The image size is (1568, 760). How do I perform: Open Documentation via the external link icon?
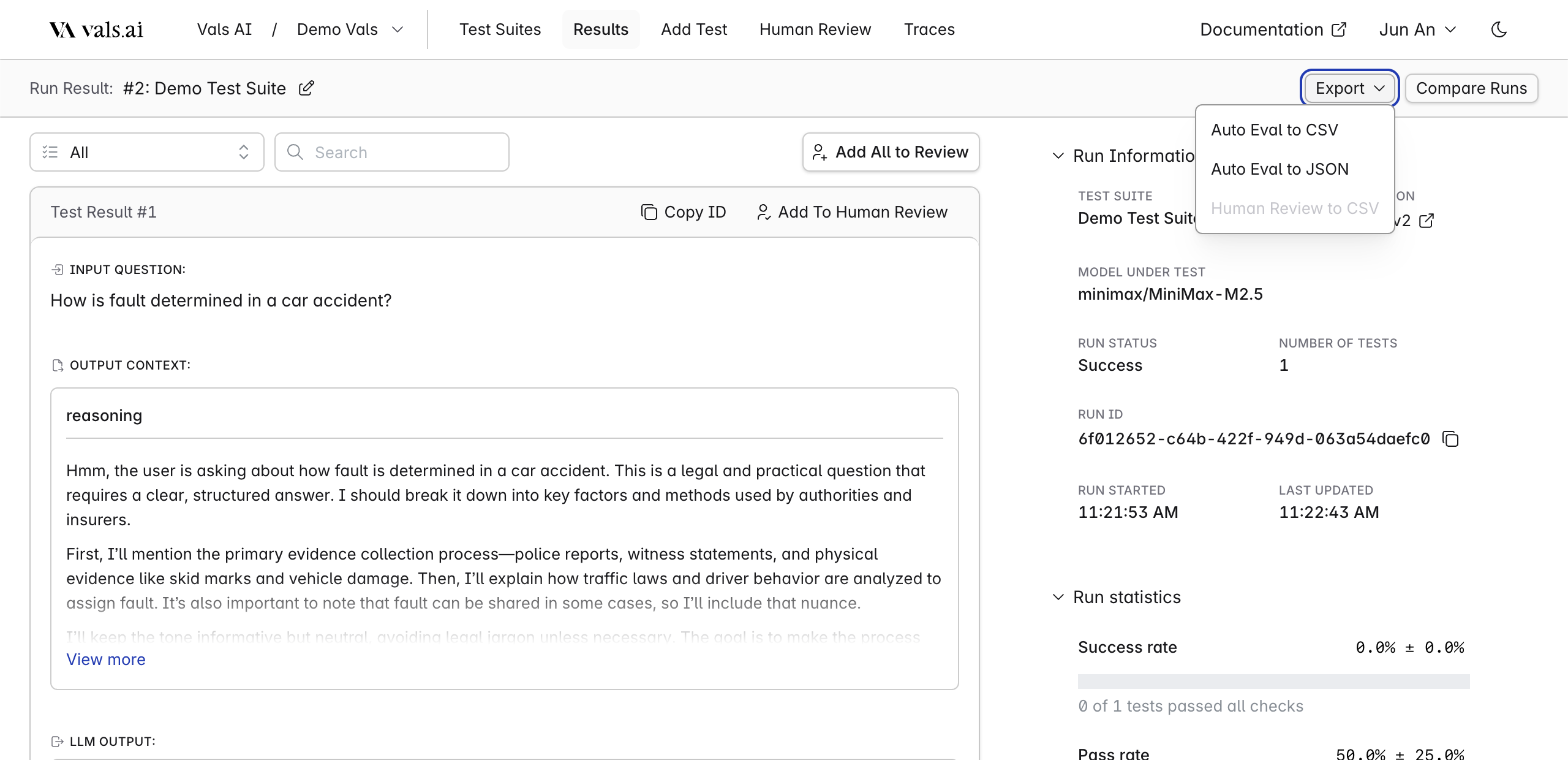[1339, 29]
